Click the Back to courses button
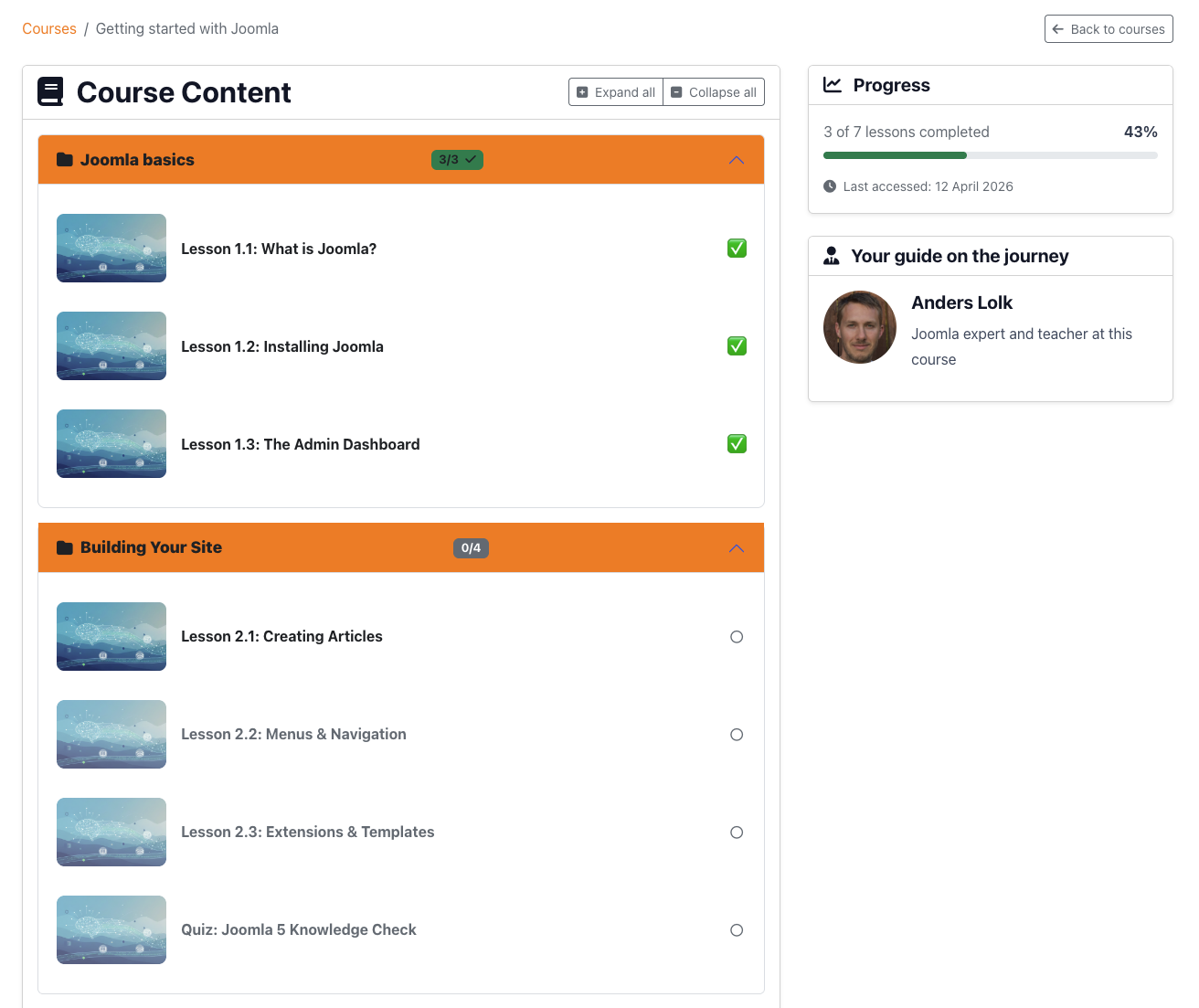 pyautogui.click(x=1108, y=29)
